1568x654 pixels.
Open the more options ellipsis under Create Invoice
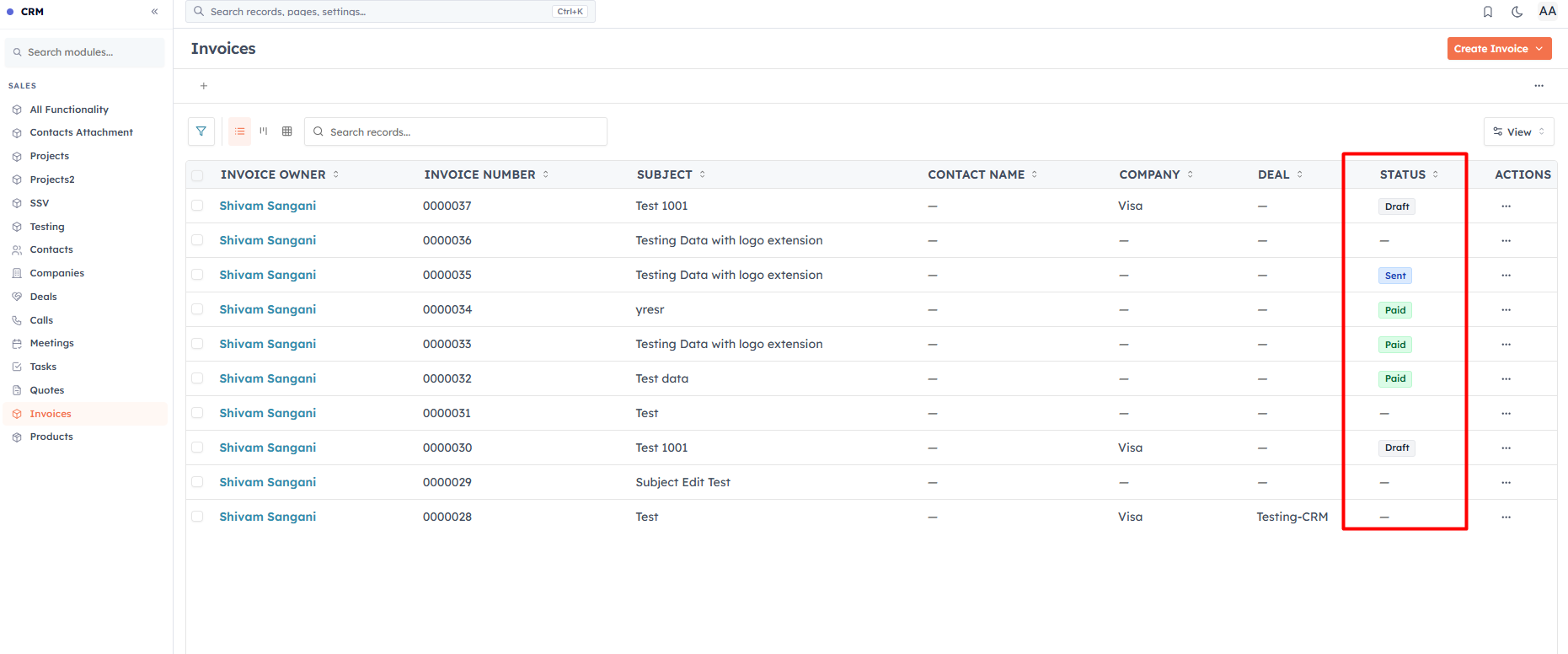click(1539, 86)
